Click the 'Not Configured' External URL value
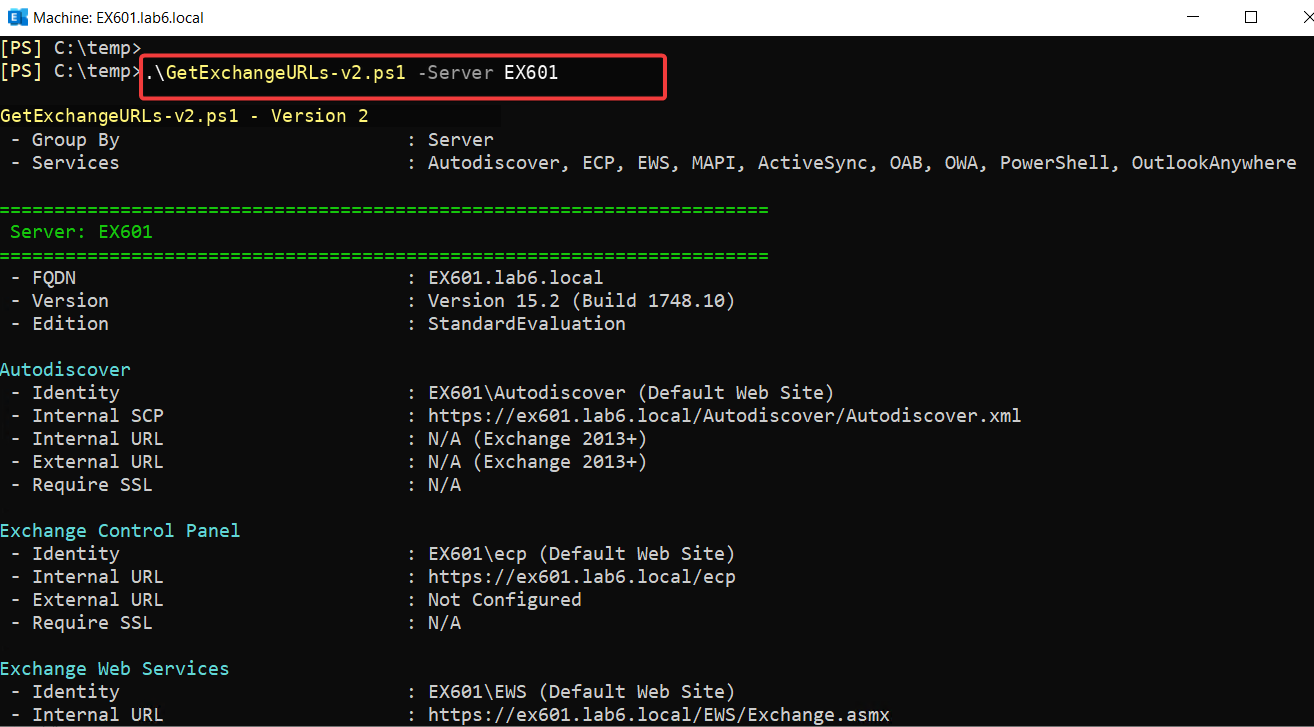Image resolution: width=1314 pixels, height=727 pixels. [x=504, y=600]
